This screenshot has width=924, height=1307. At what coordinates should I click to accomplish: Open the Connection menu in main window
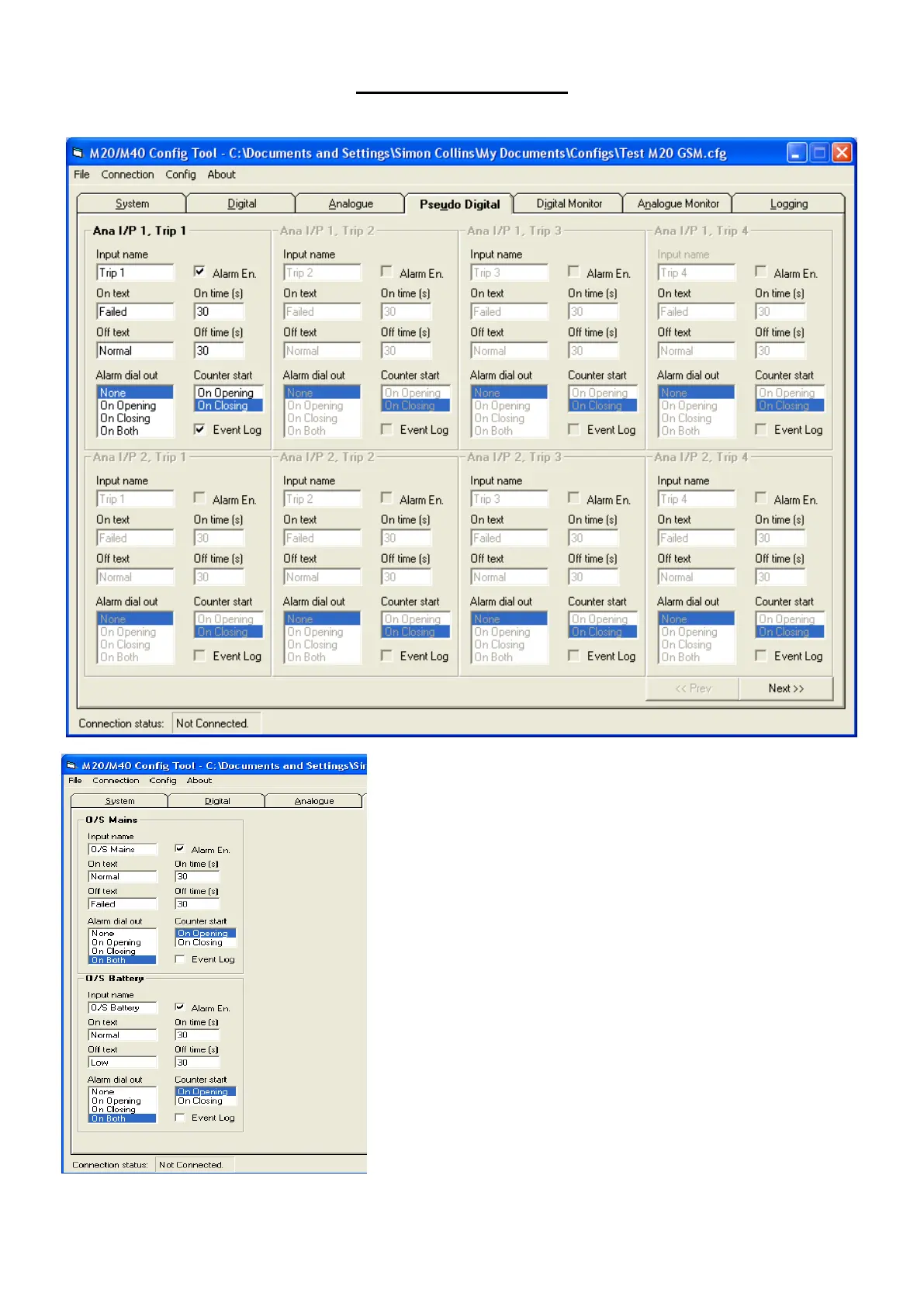click(x=127, y=175)
